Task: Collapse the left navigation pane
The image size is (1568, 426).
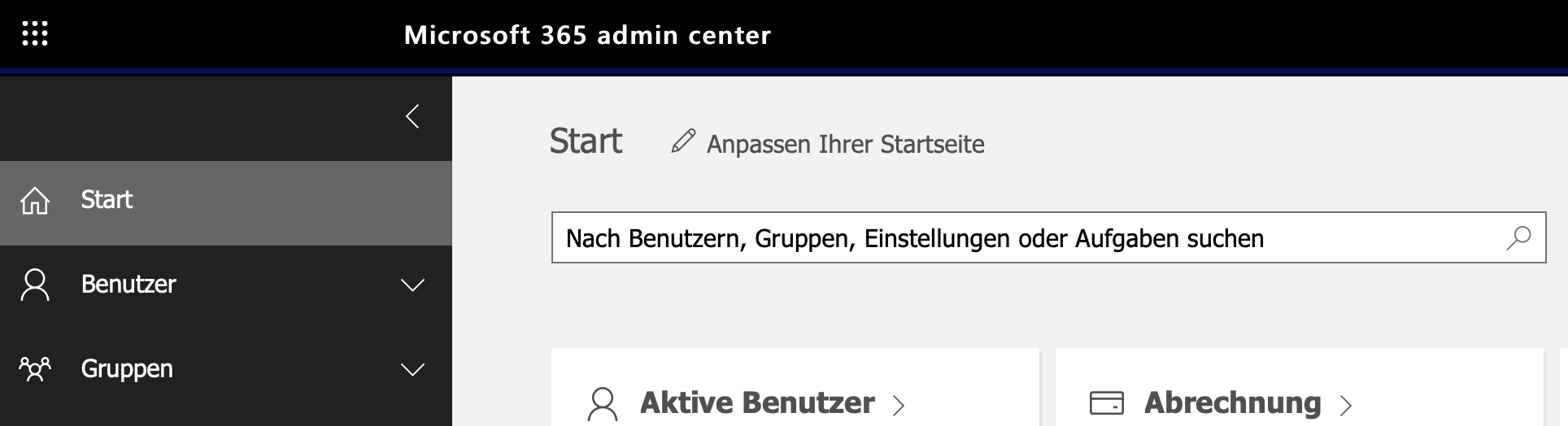Action: coord(412,116)
